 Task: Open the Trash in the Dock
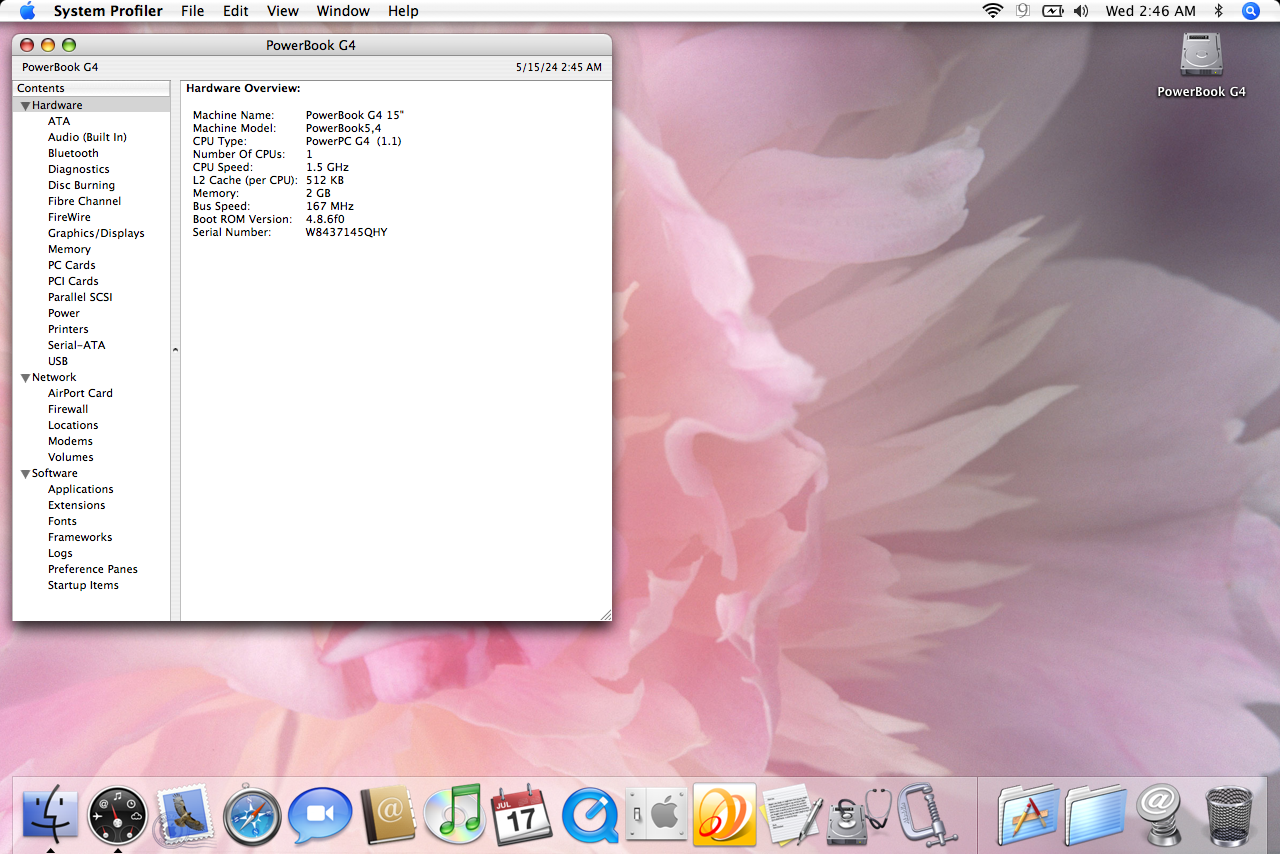(1229, 816)
